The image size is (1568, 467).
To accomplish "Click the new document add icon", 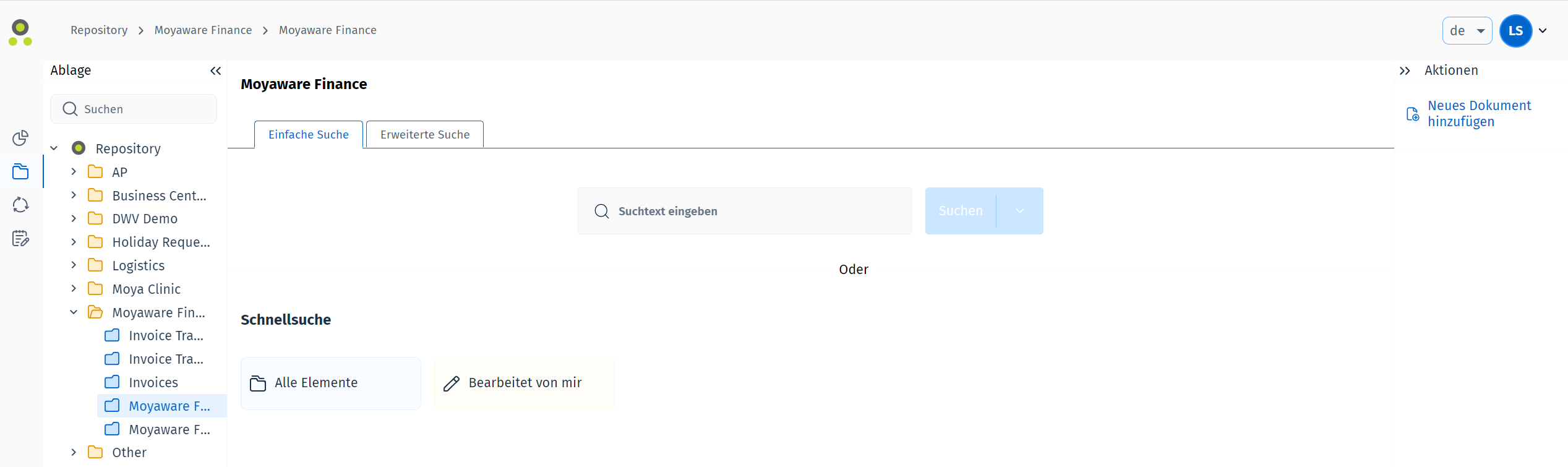I will point(1413,114).
